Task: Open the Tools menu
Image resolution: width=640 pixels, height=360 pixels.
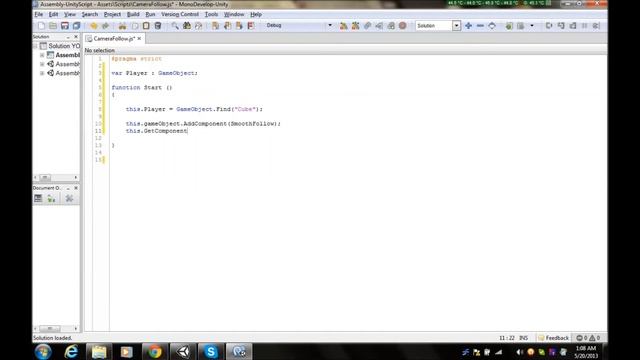Action: coord(211,14)
